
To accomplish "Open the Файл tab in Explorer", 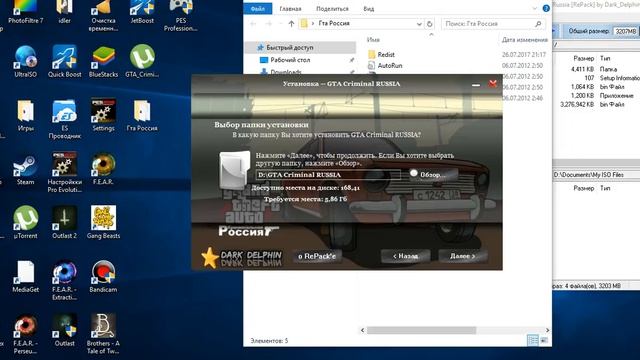I will click(x=258, y=9).
